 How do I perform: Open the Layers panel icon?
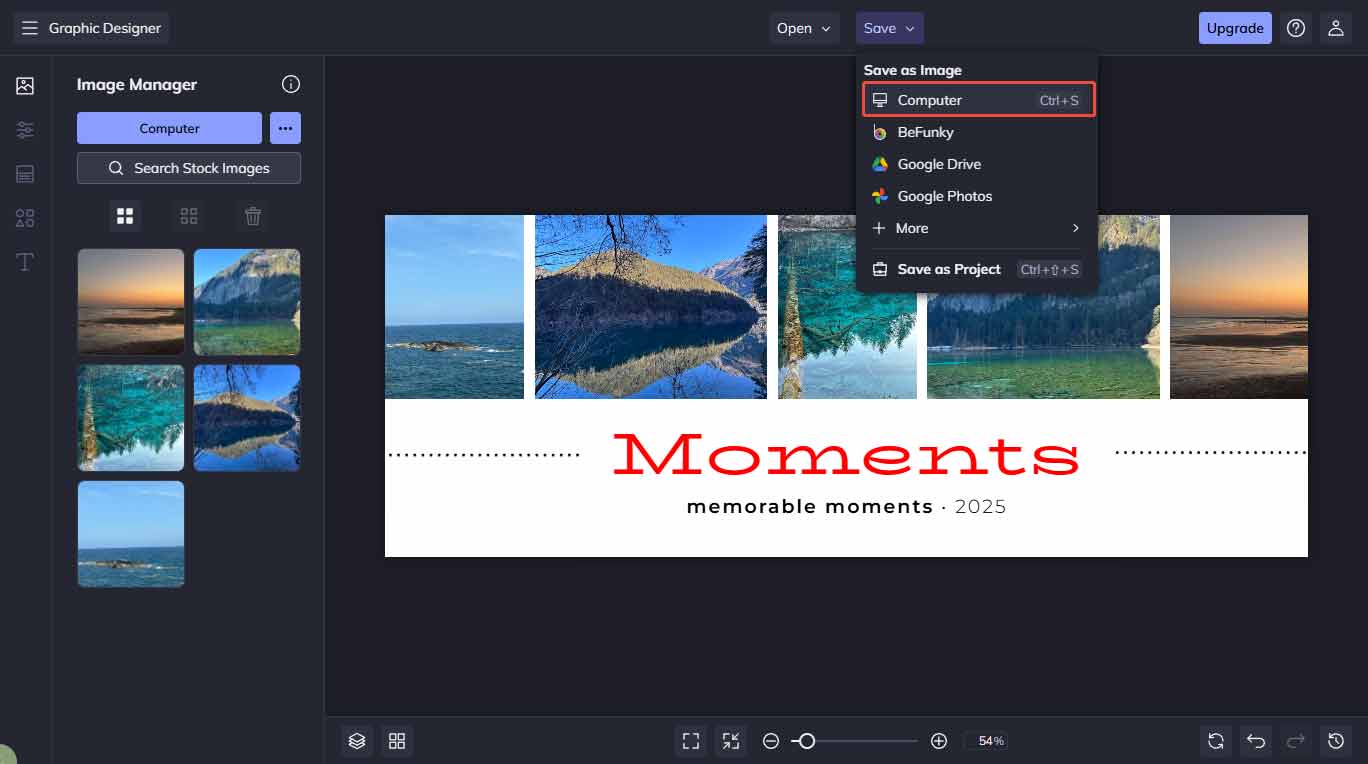[x=357, y=741]
